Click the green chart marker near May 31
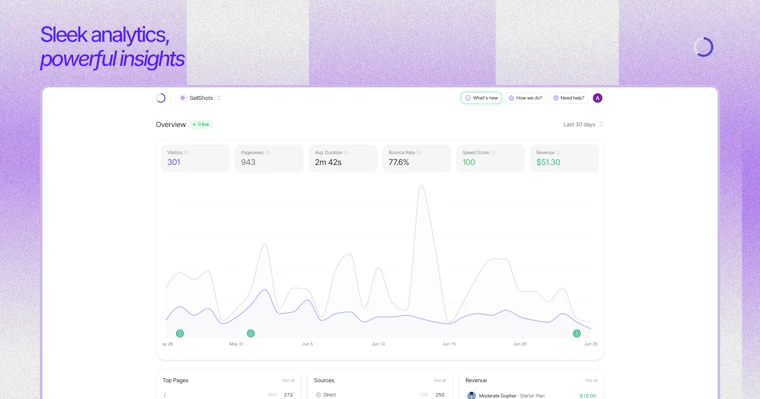The height and width of the screenshot is (399, 760). (251, 333)
